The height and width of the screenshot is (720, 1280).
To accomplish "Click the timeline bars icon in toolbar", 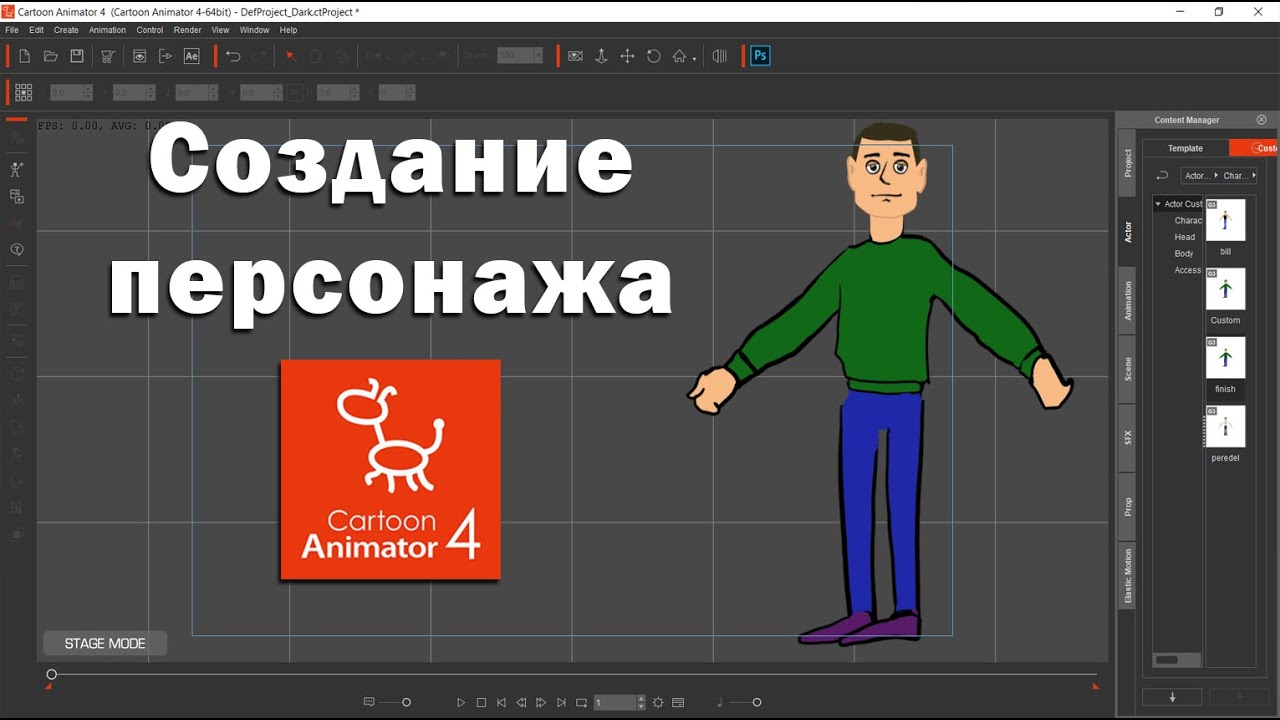I will pos(720,56).
